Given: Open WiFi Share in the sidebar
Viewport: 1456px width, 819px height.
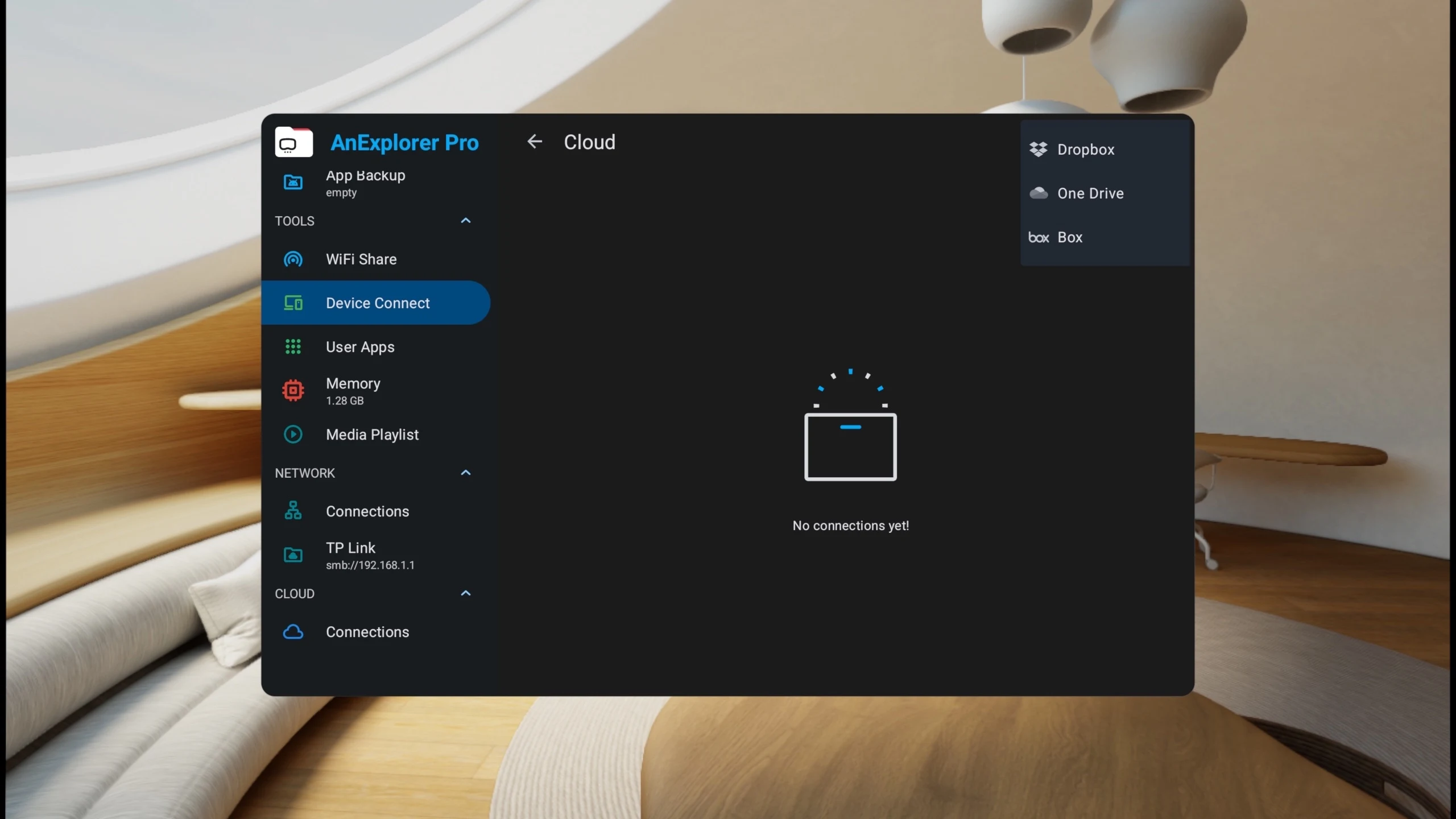Looking at the screenshot, I should (x=375, y=259).
